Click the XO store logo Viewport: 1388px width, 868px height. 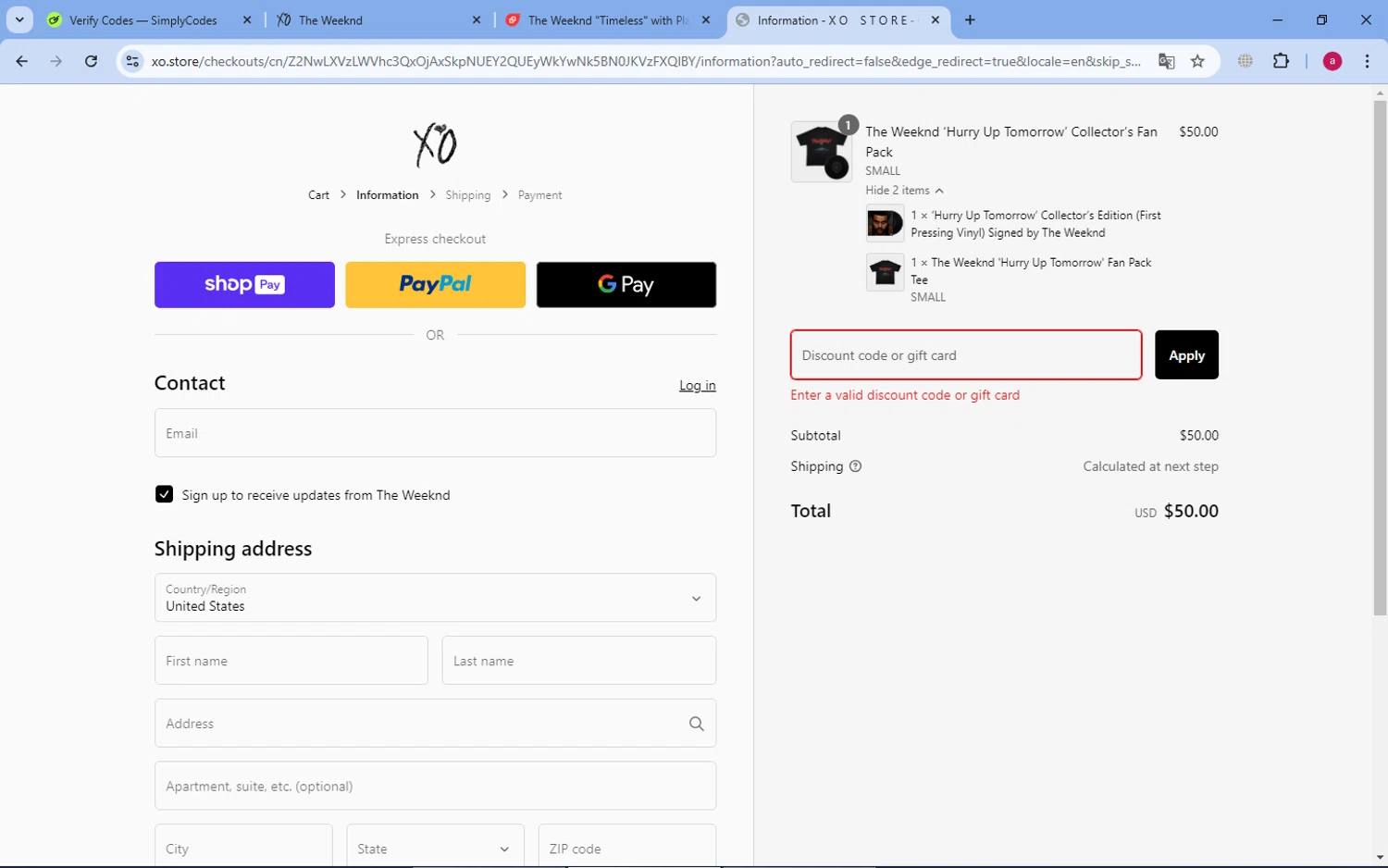[x=435, y=145]
